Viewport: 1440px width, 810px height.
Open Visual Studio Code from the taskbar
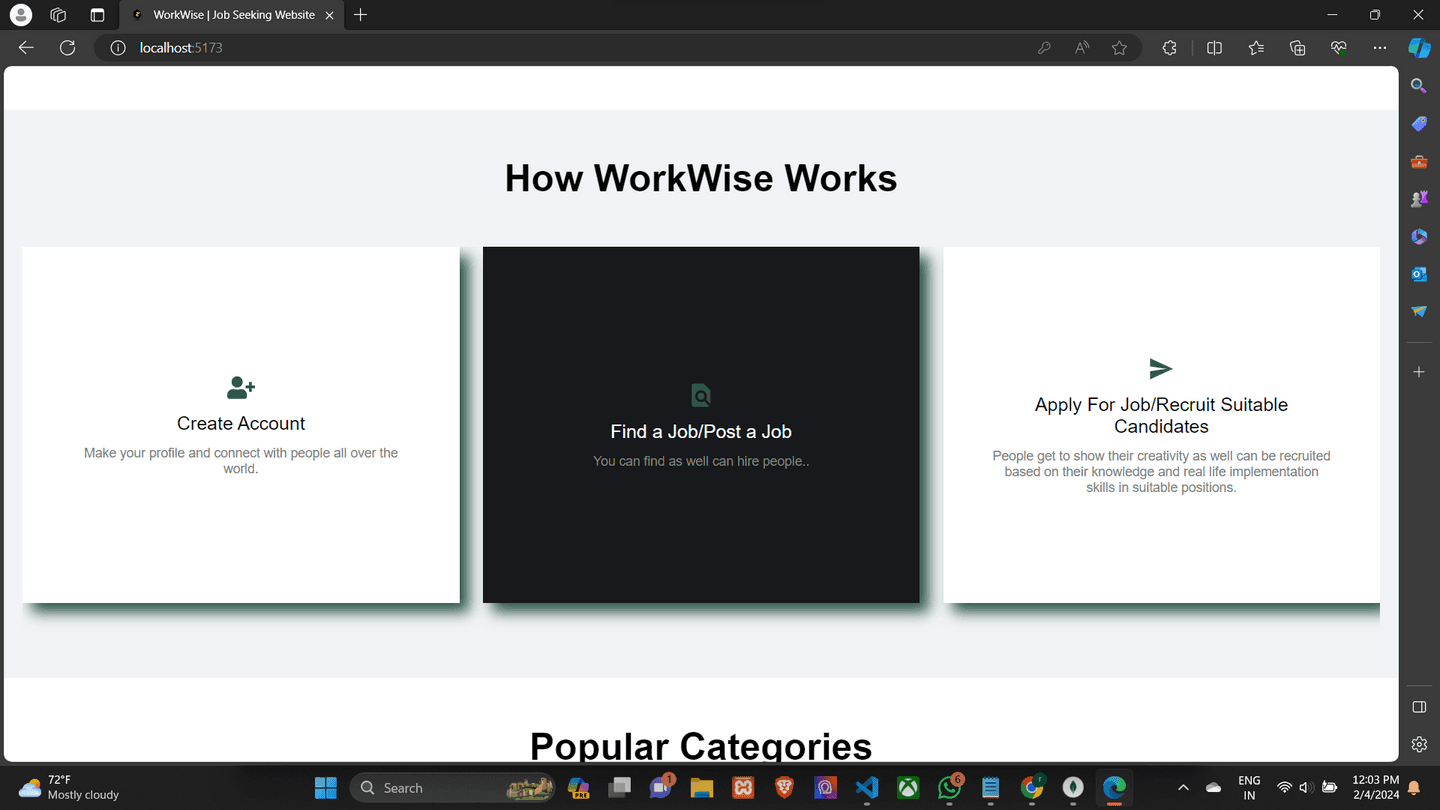(x=867, y=788)
